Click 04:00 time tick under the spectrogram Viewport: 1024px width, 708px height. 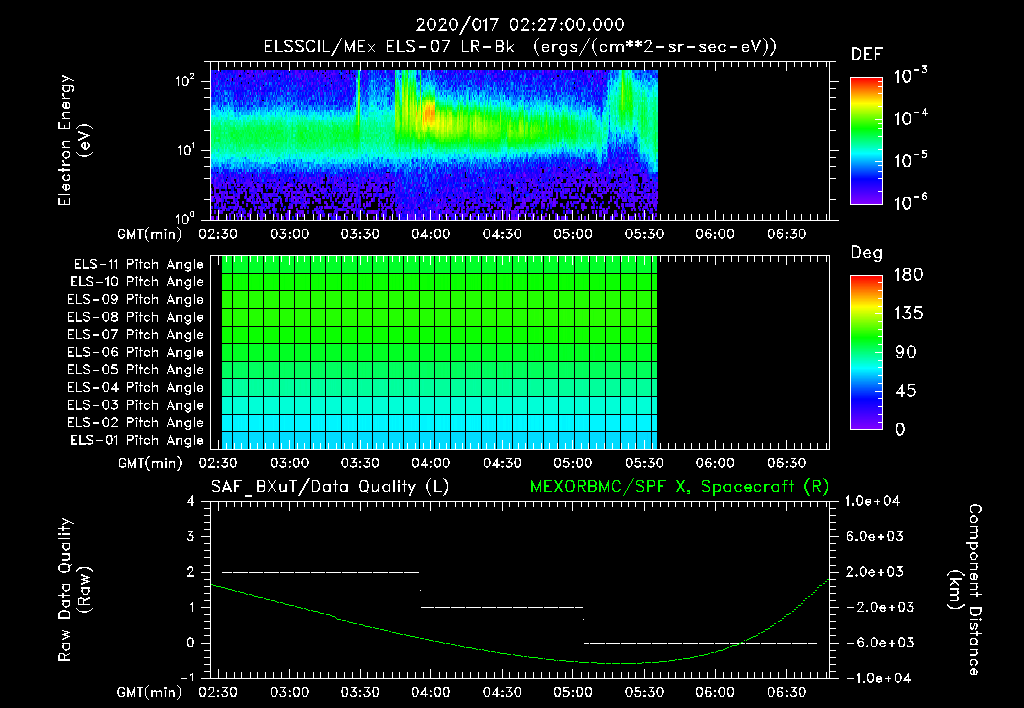[x=431, y=234]
